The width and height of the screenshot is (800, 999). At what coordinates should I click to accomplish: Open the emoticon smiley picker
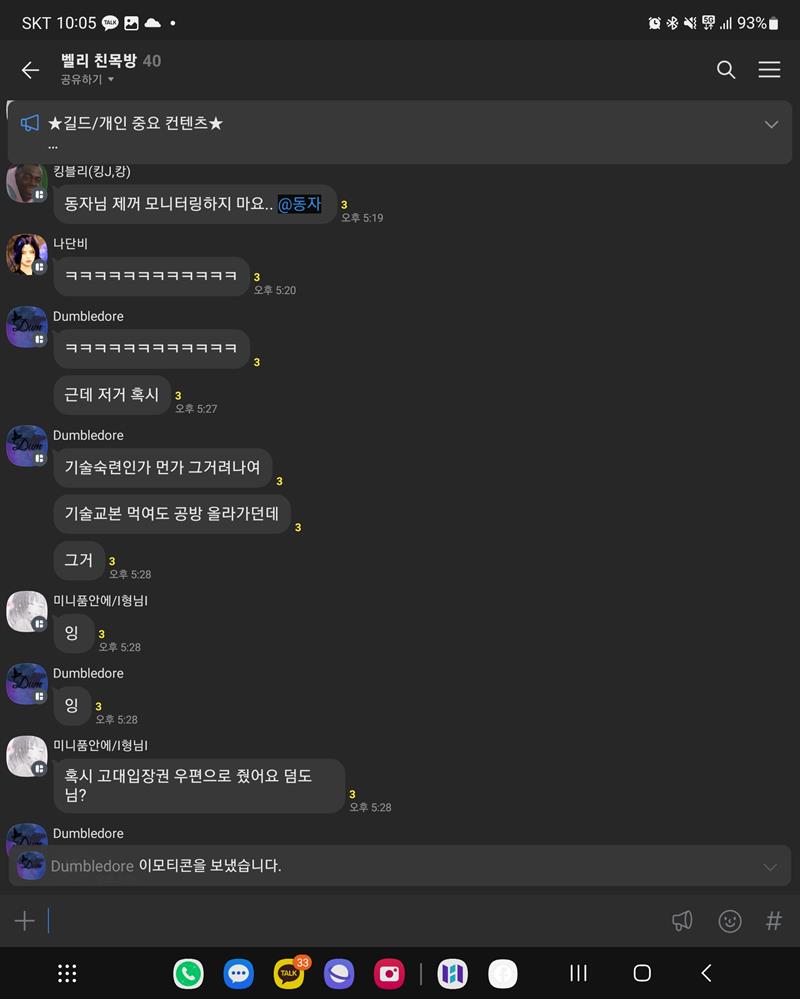tap(730, 921)
